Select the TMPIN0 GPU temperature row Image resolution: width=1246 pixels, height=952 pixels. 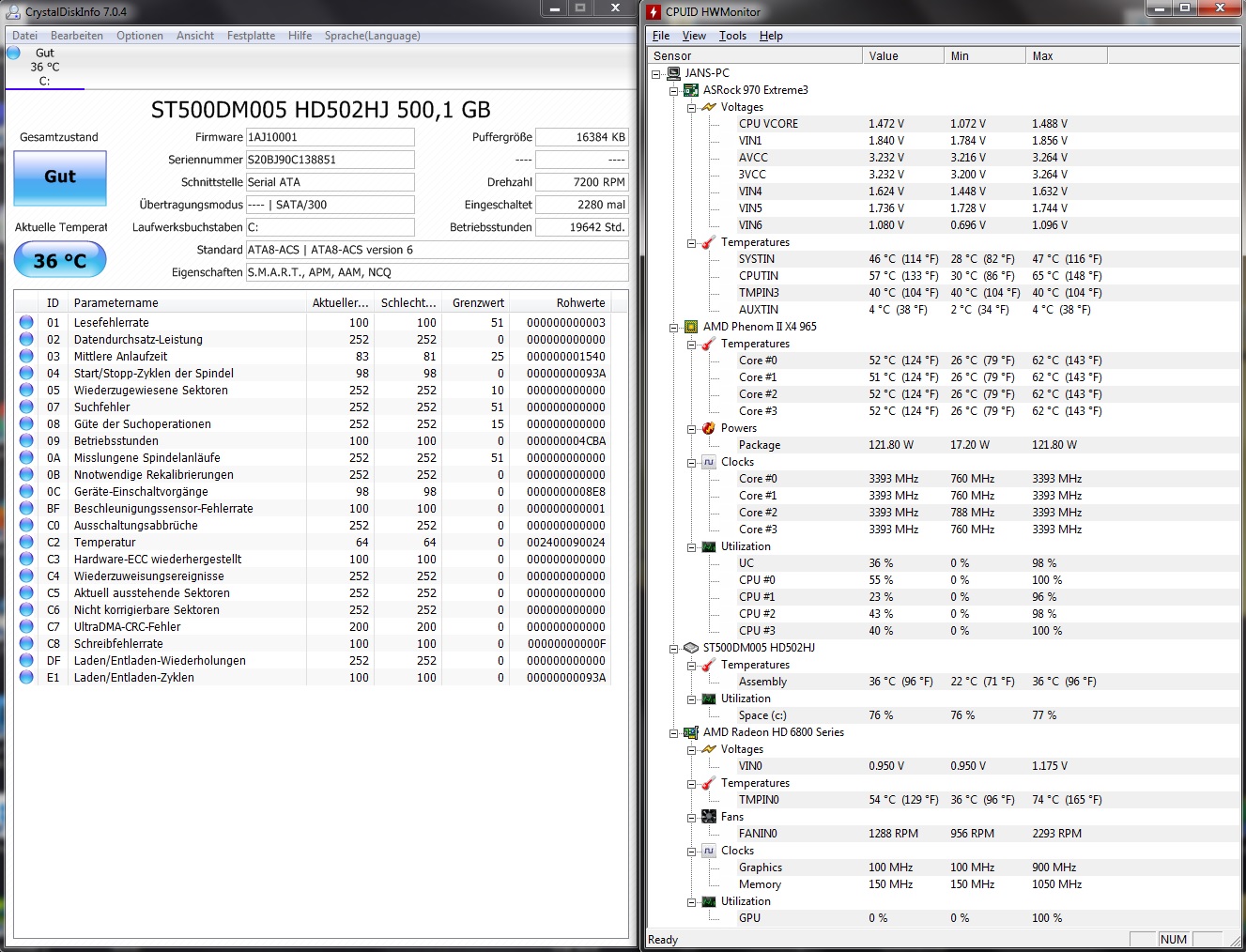click(x=943, y=800)
